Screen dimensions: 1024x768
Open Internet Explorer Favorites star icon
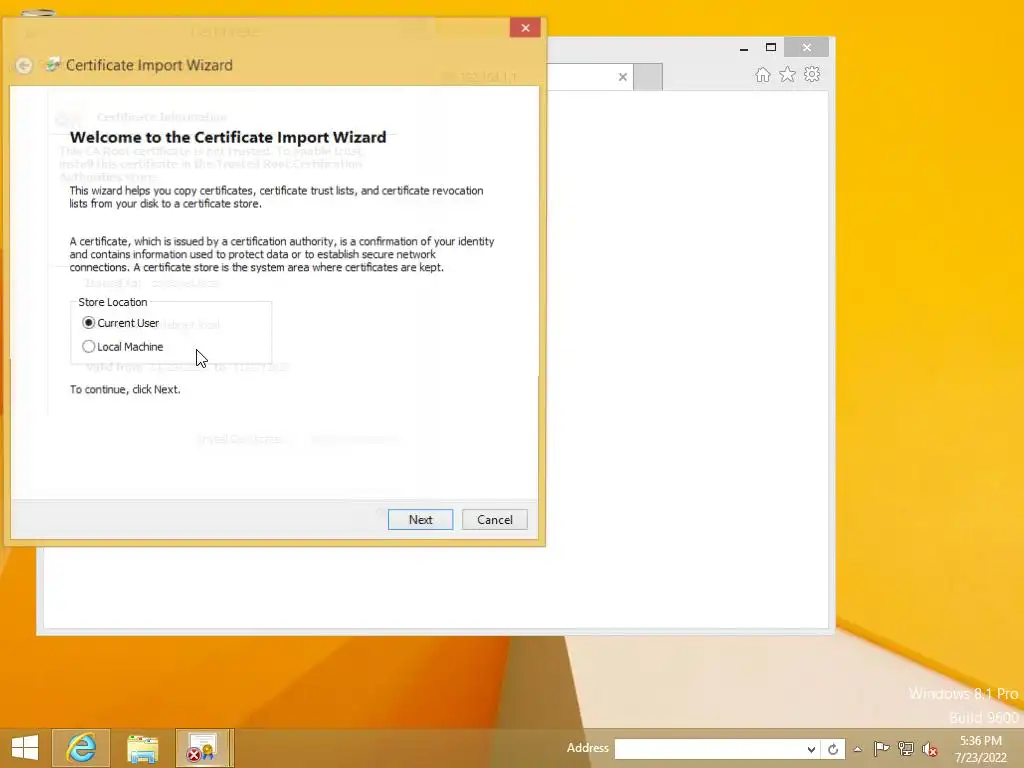(x=788, y=74)
